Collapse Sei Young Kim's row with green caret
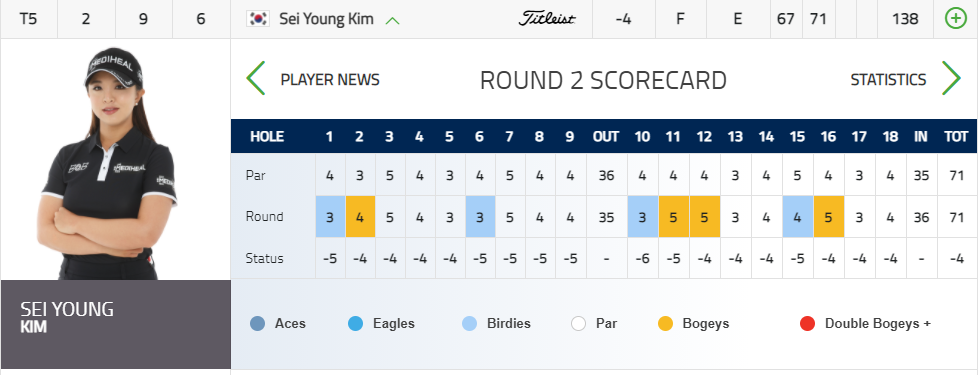 point(392,20)
